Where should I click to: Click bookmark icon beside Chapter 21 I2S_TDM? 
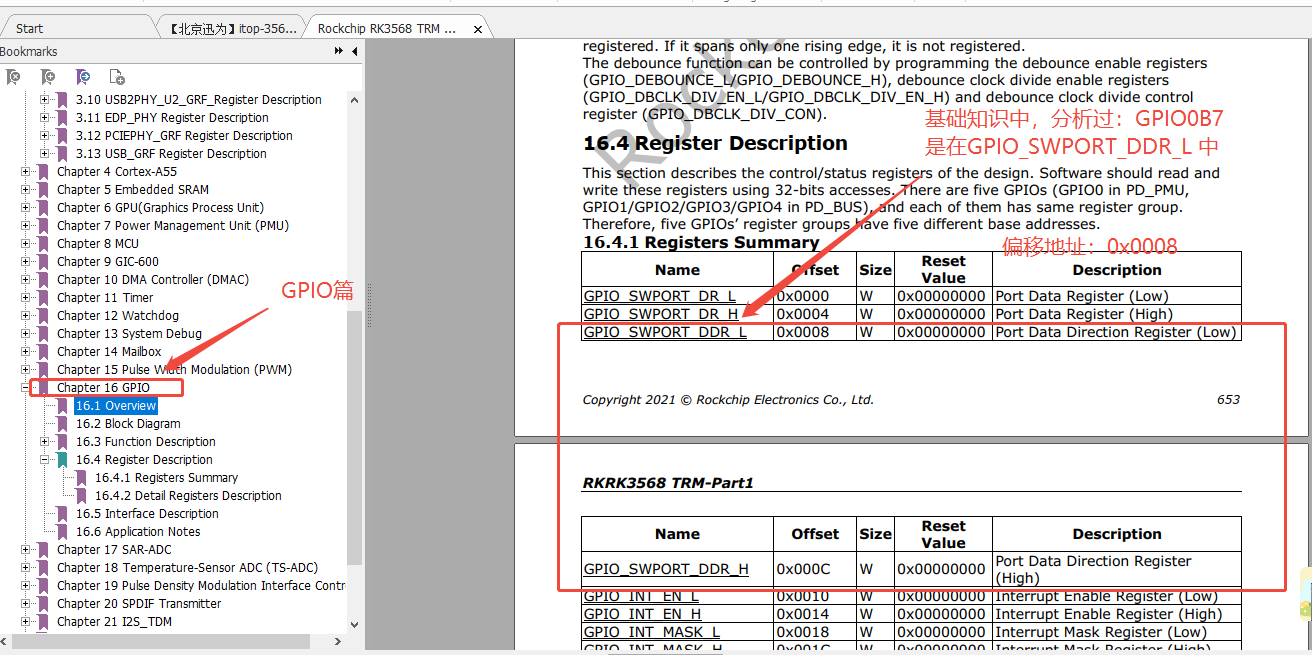point(43,622)
